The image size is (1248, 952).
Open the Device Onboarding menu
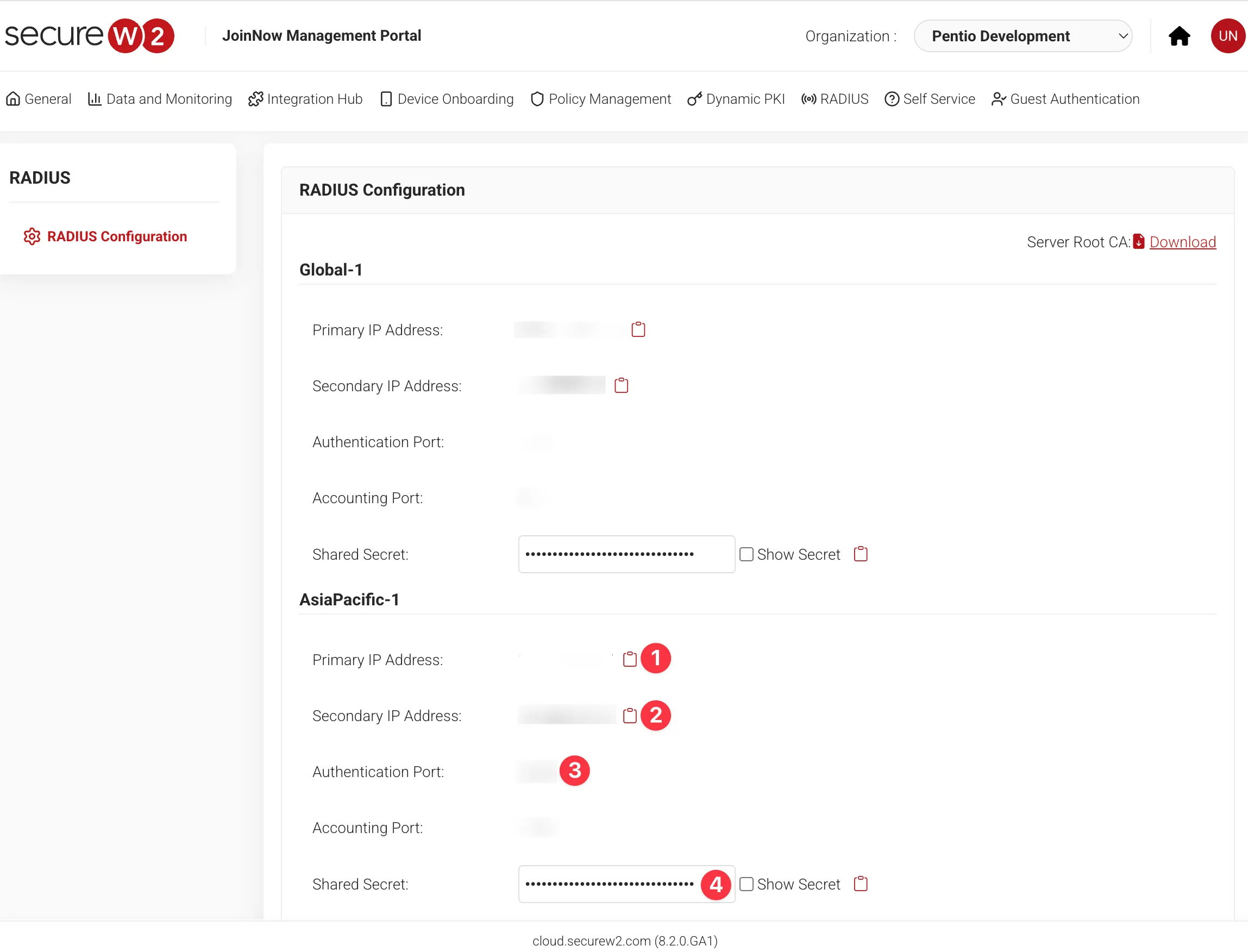coord(447,99)
